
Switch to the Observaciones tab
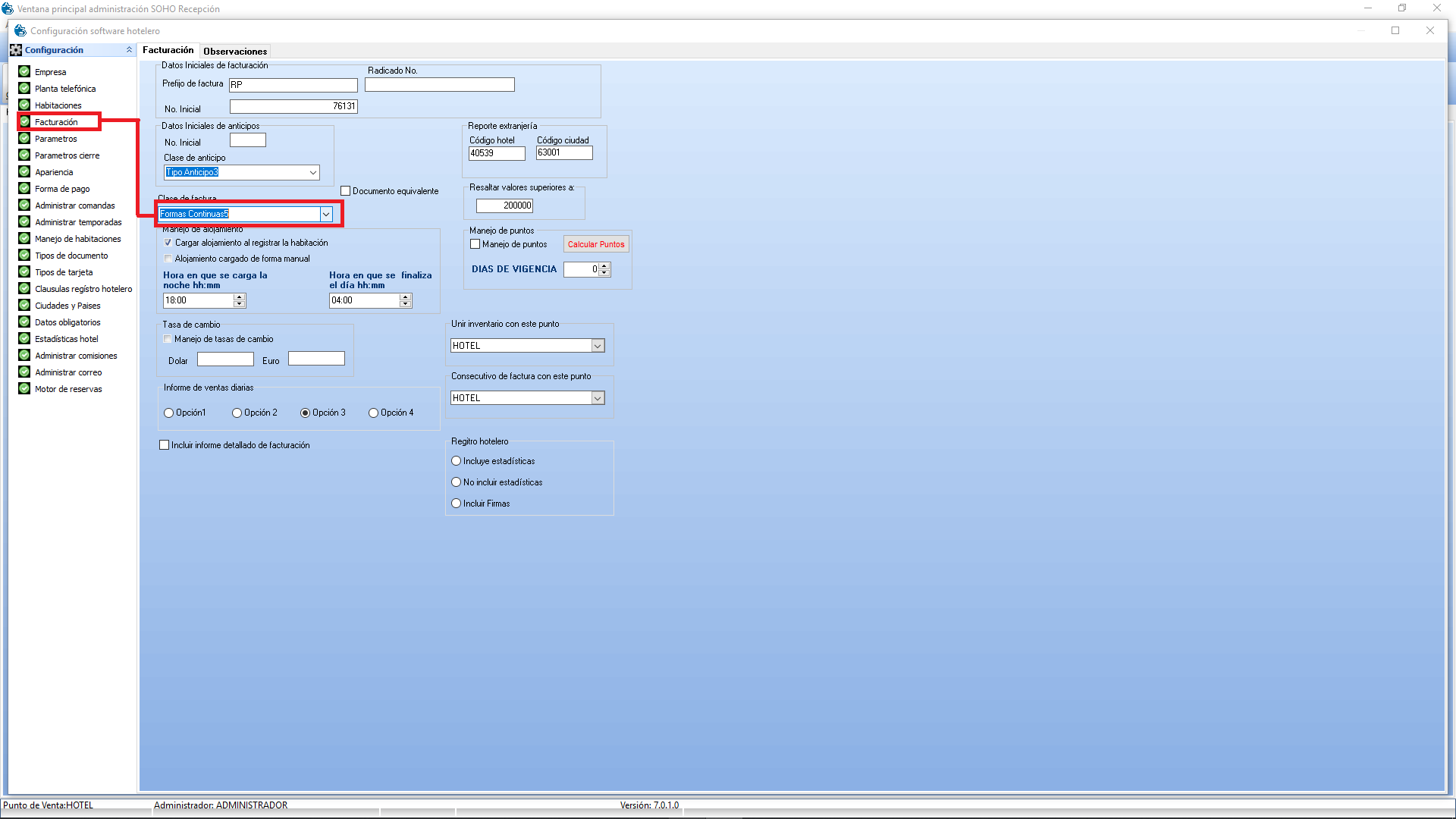[235, 52]
